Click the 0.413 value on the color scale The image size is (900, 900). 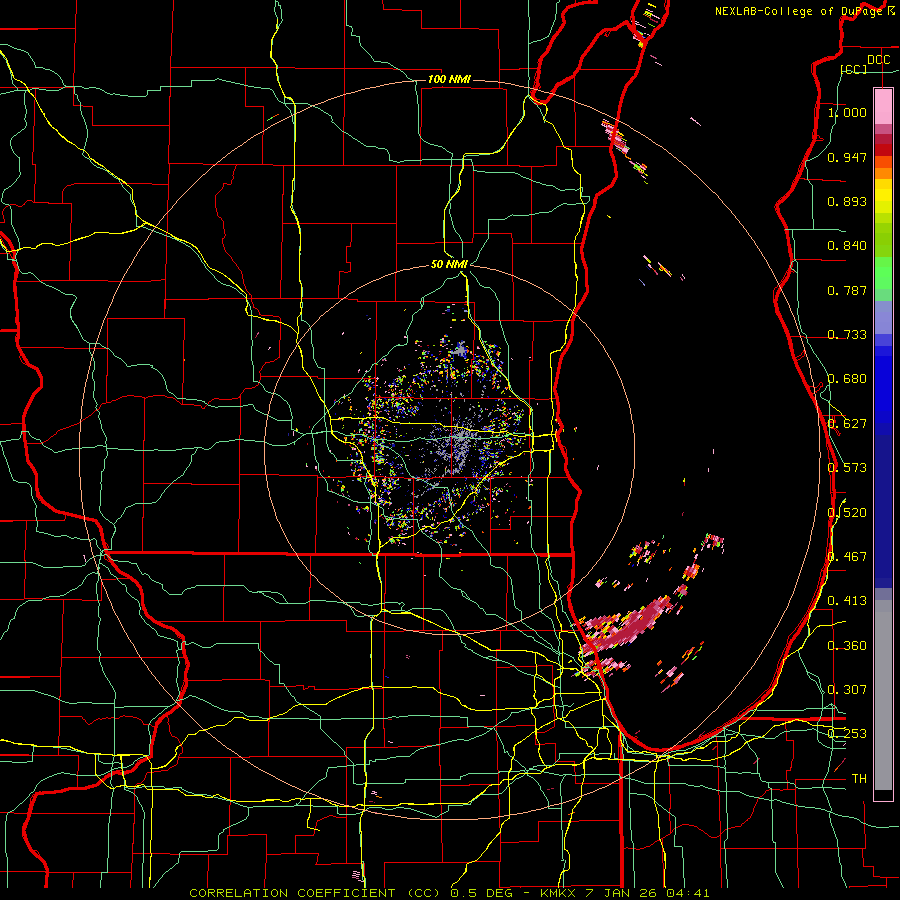pyautogui.click(x=847, y=600)
